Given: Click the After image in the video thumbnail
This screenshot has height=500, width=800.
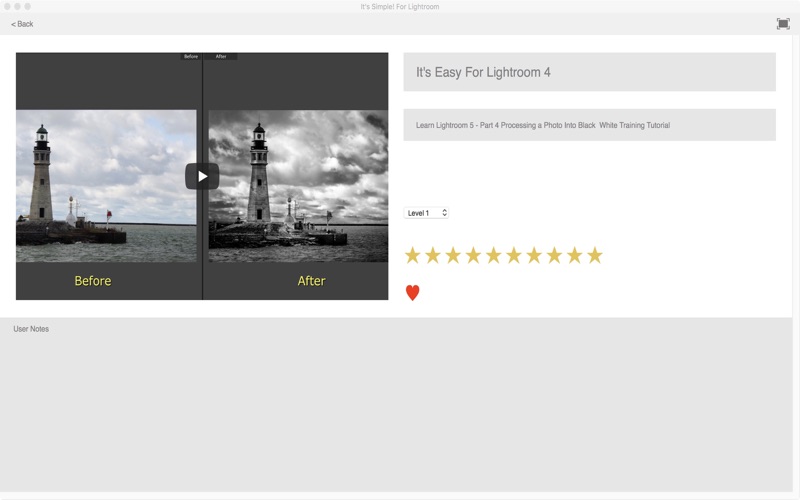Looking at the screenshot, I should (x=298, y=186).
